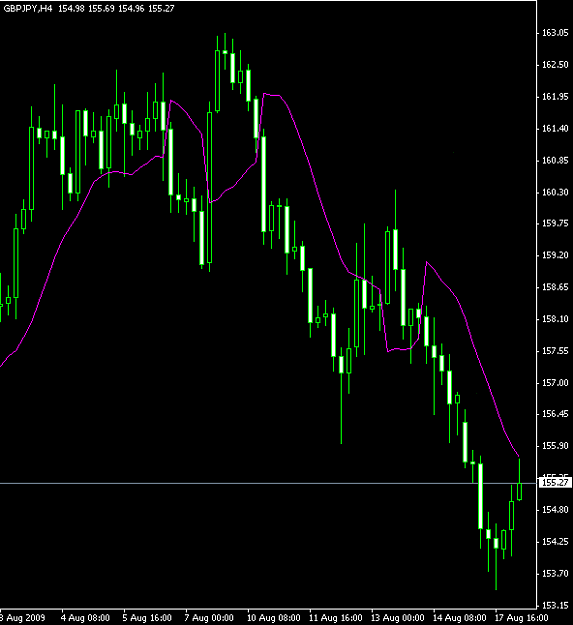
Task: Click the 5 Aug 16:00 time label
Action: click(147, 618)
